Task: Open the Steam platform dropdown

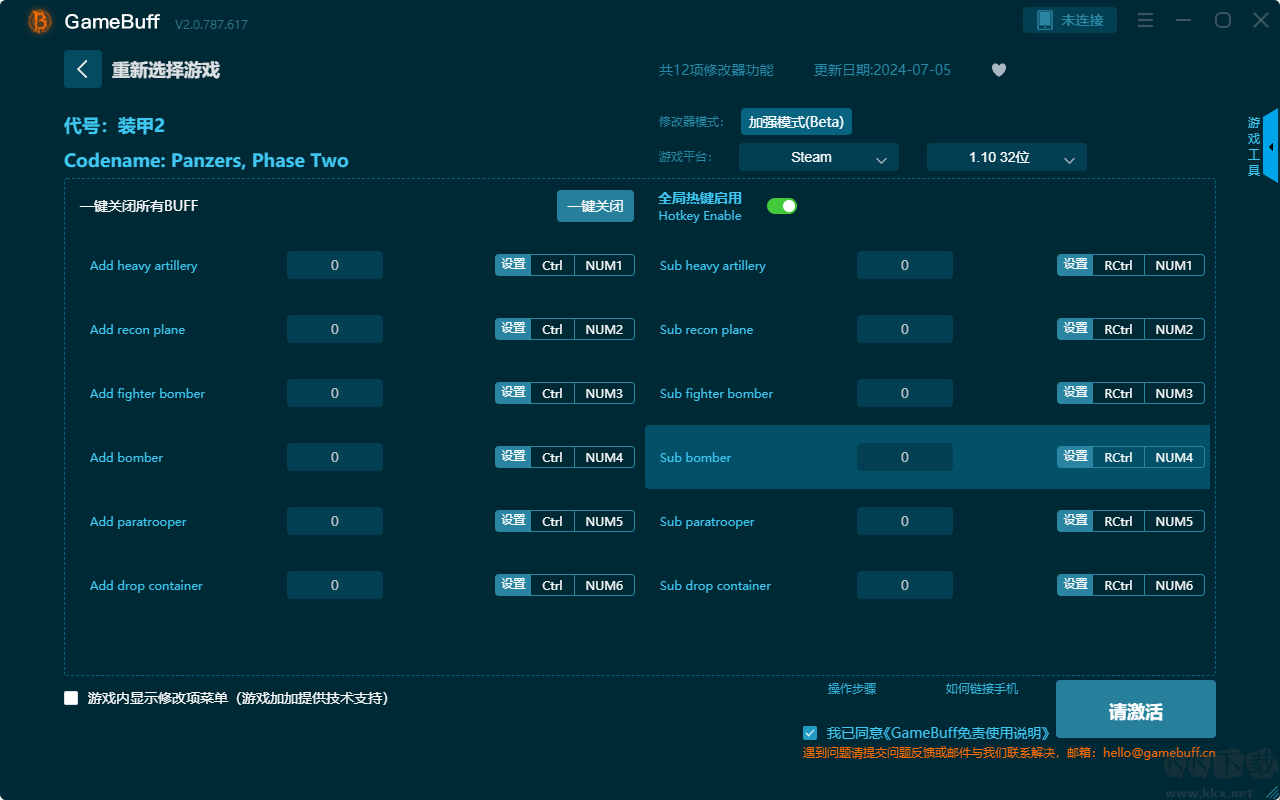Action: [x=819, y=157]
